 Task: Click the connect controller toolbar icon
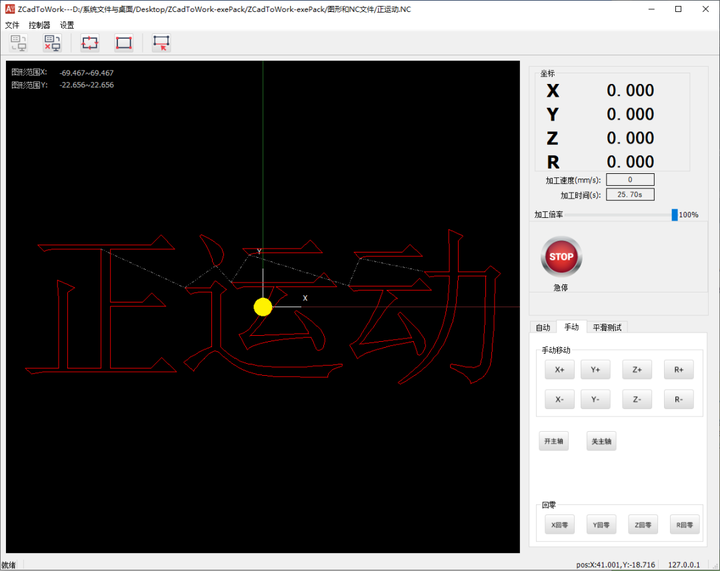[x=18, y=43]
